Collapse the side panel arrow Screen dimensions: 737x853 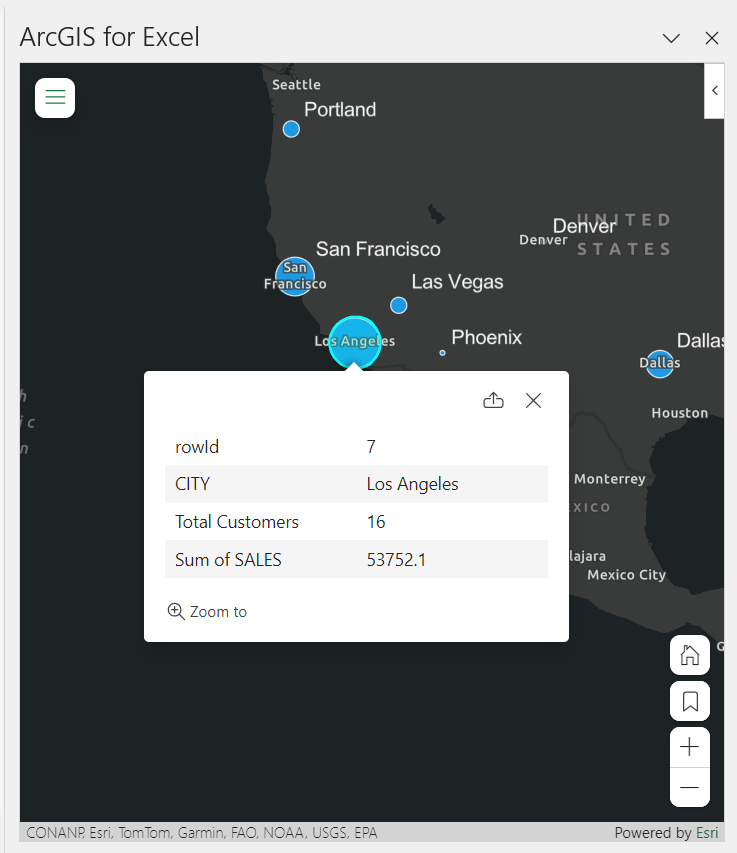pyautogui.click(x=714, y=91)
